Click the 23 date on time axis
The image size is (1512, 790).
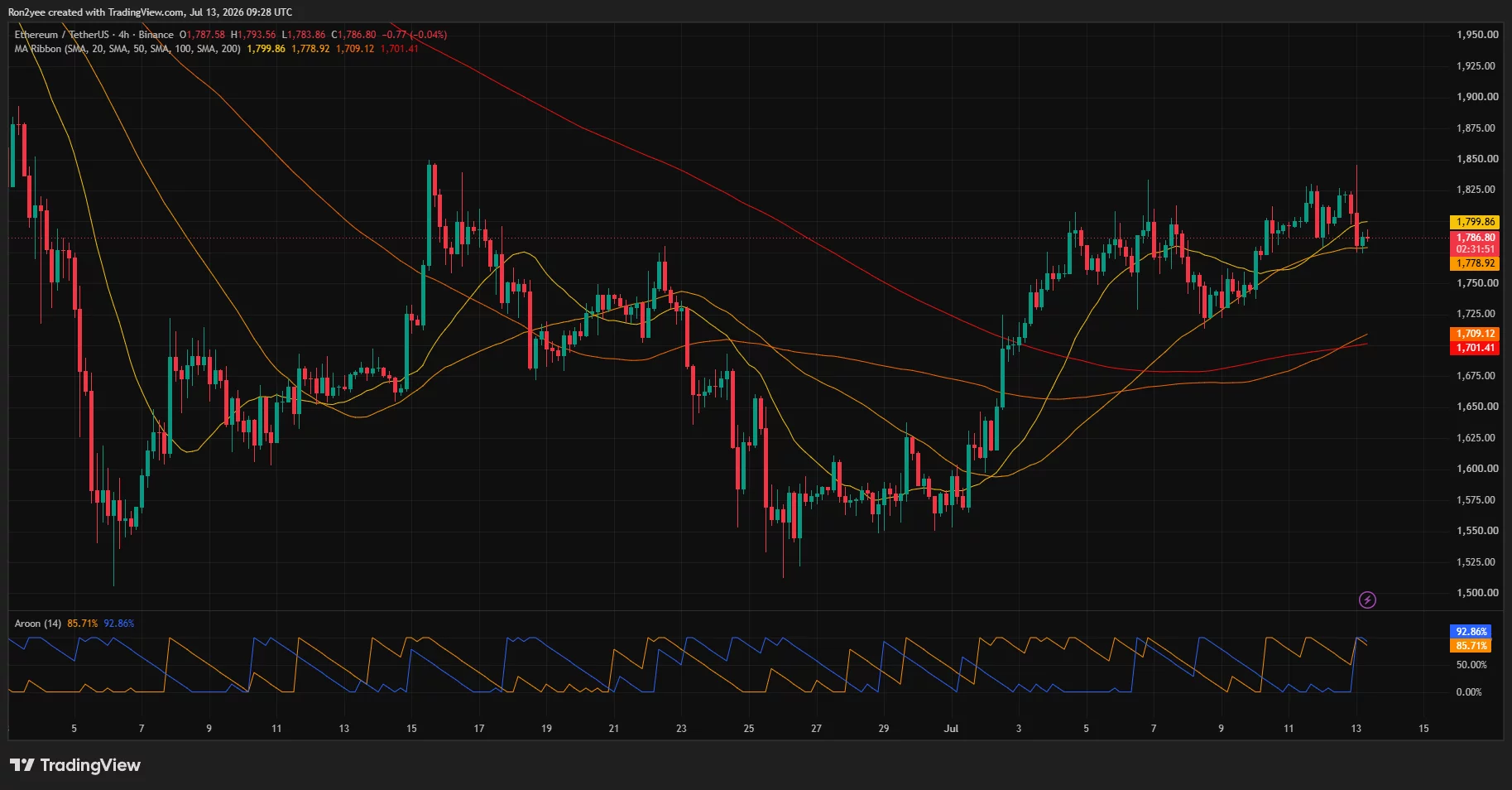pyautogui.click(x=681, y=729)
